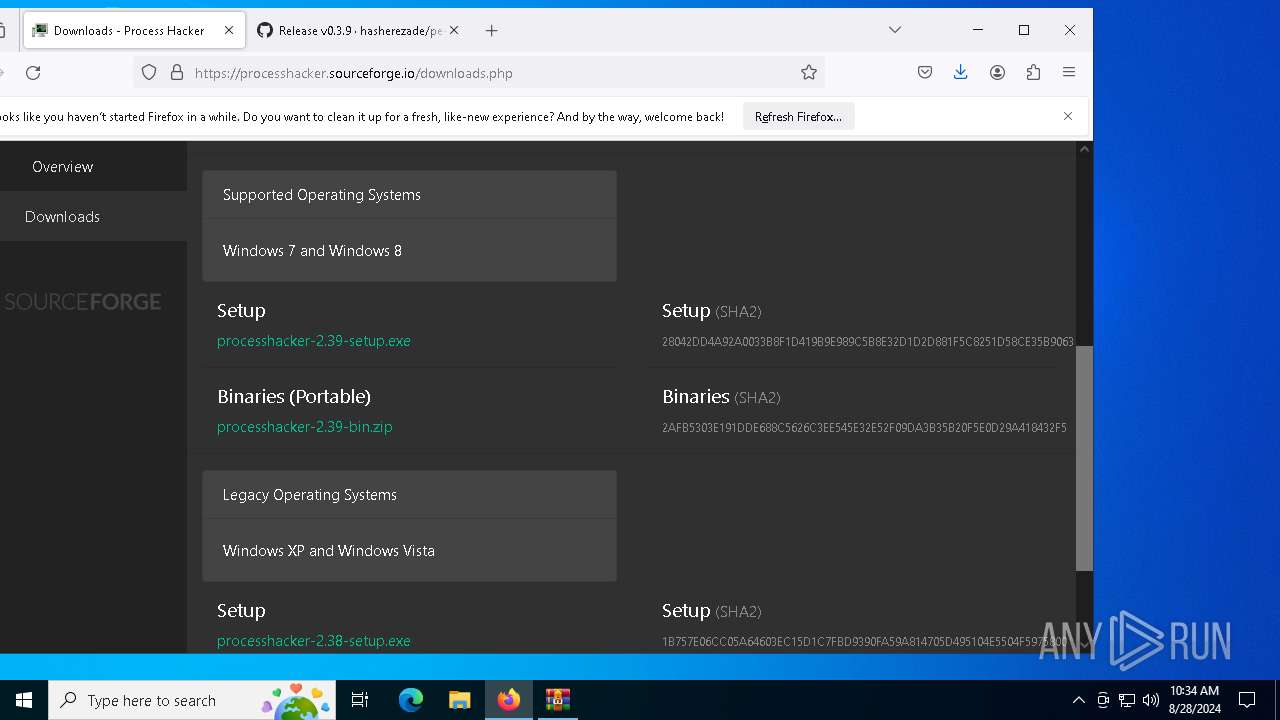The height and width of the screenshot is (720, 1280).
Task: Click the scrollbar up arrow
Action: point(1084,149)
